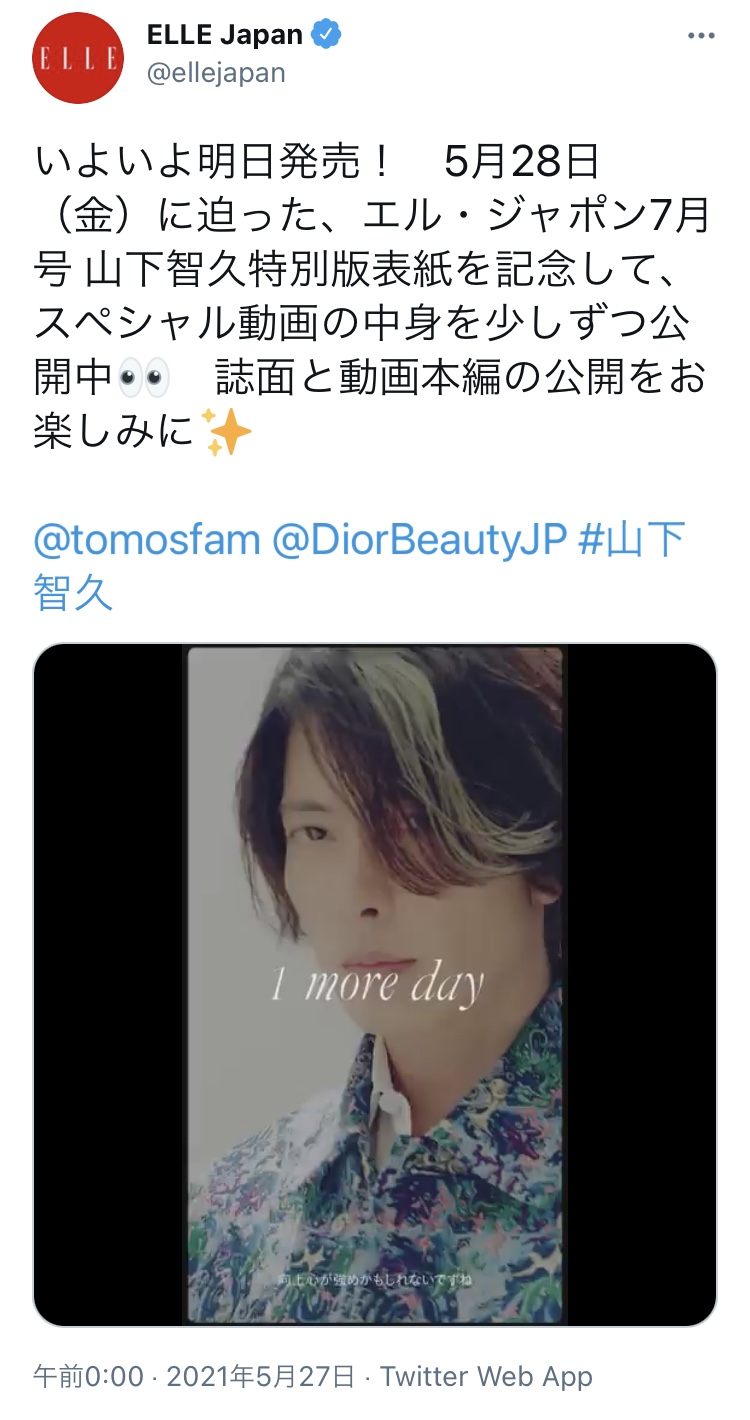This screenshot has width=750, height=1420.
Task: Click the Twitter Web App source link
Action: (x=486, y=1377)
